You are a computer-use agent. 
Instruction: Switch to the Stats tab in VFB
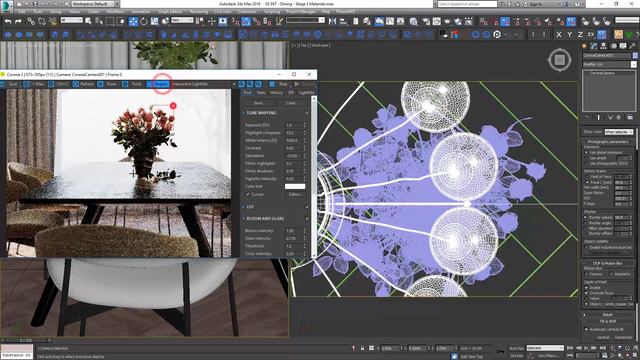point(261,93)
